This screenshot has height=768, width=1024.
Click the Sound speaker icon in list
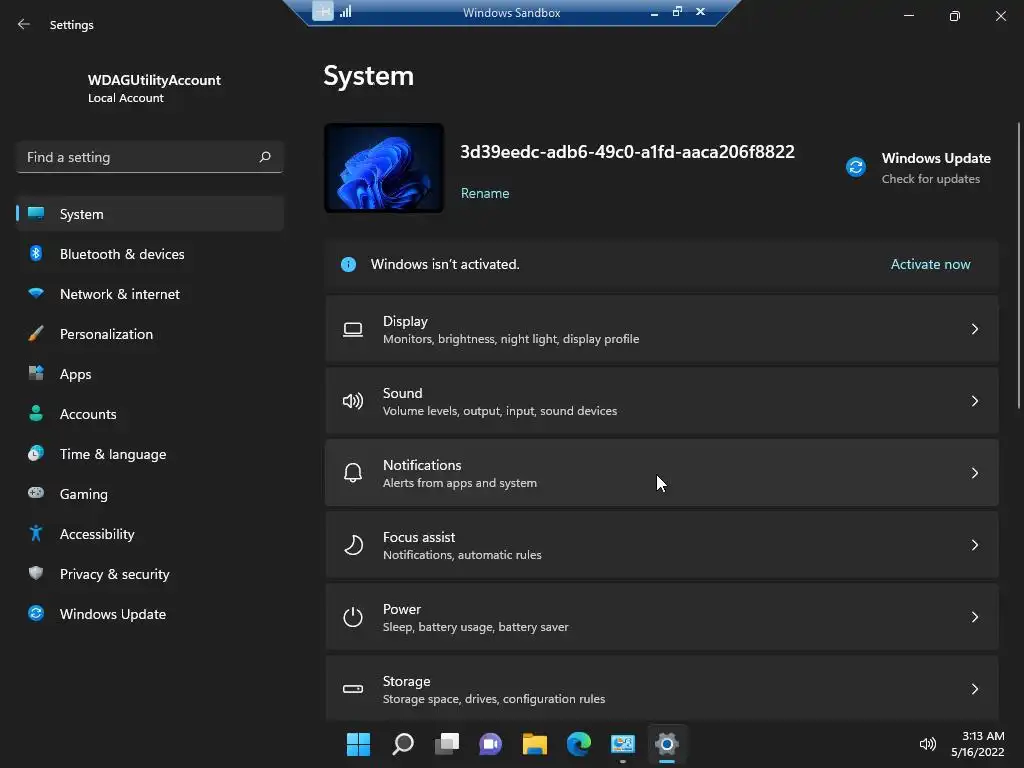[353, 401]
